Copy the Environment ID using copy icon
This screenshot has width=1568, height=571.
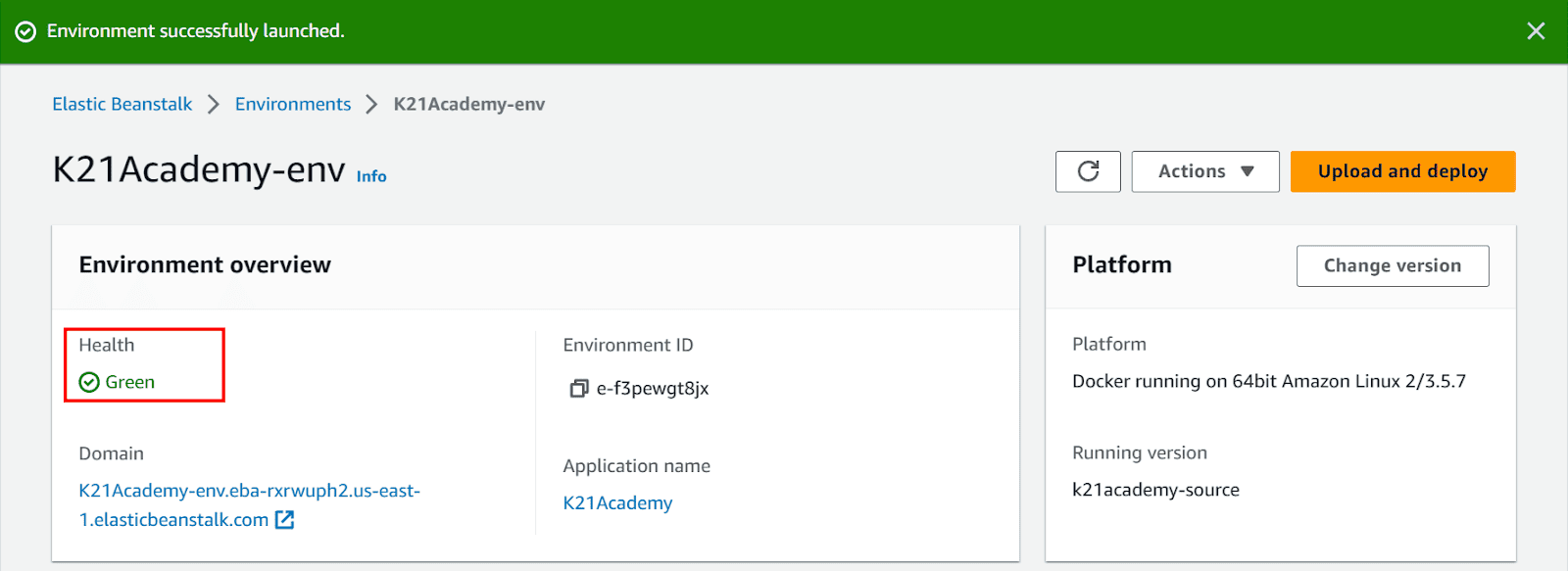click(578, 389)
